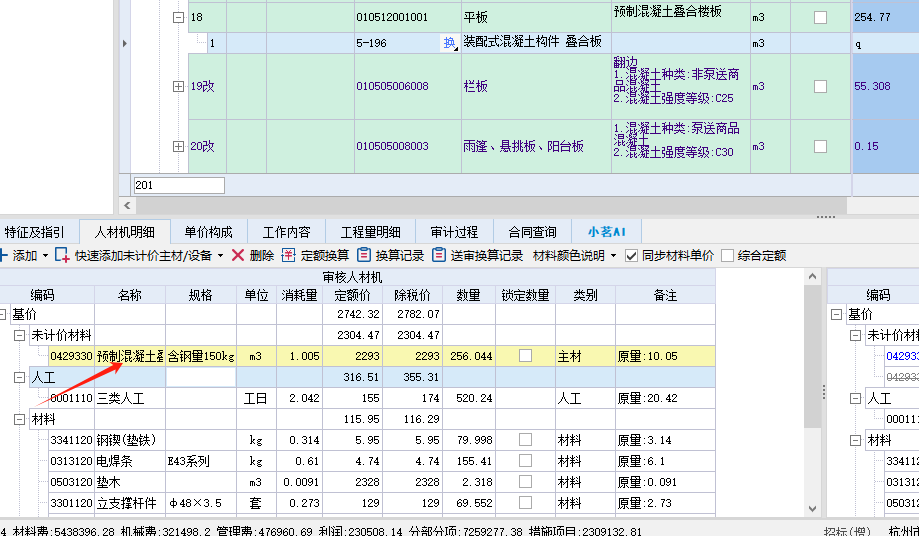Screen dimensions: 919x536
Task: Toggle 锁定数量 checkbox for 电焊条 row
Action: click(x=526, y=461)
